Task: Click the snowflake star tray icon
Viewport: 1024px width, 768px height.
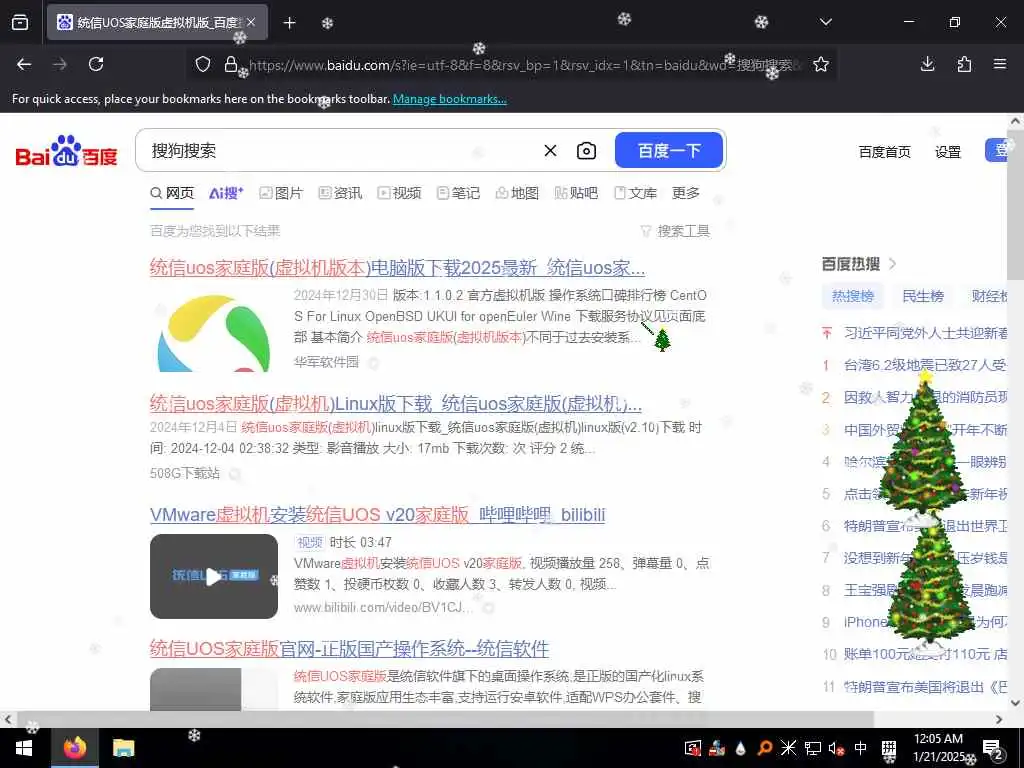Action: tap(788, 748)
